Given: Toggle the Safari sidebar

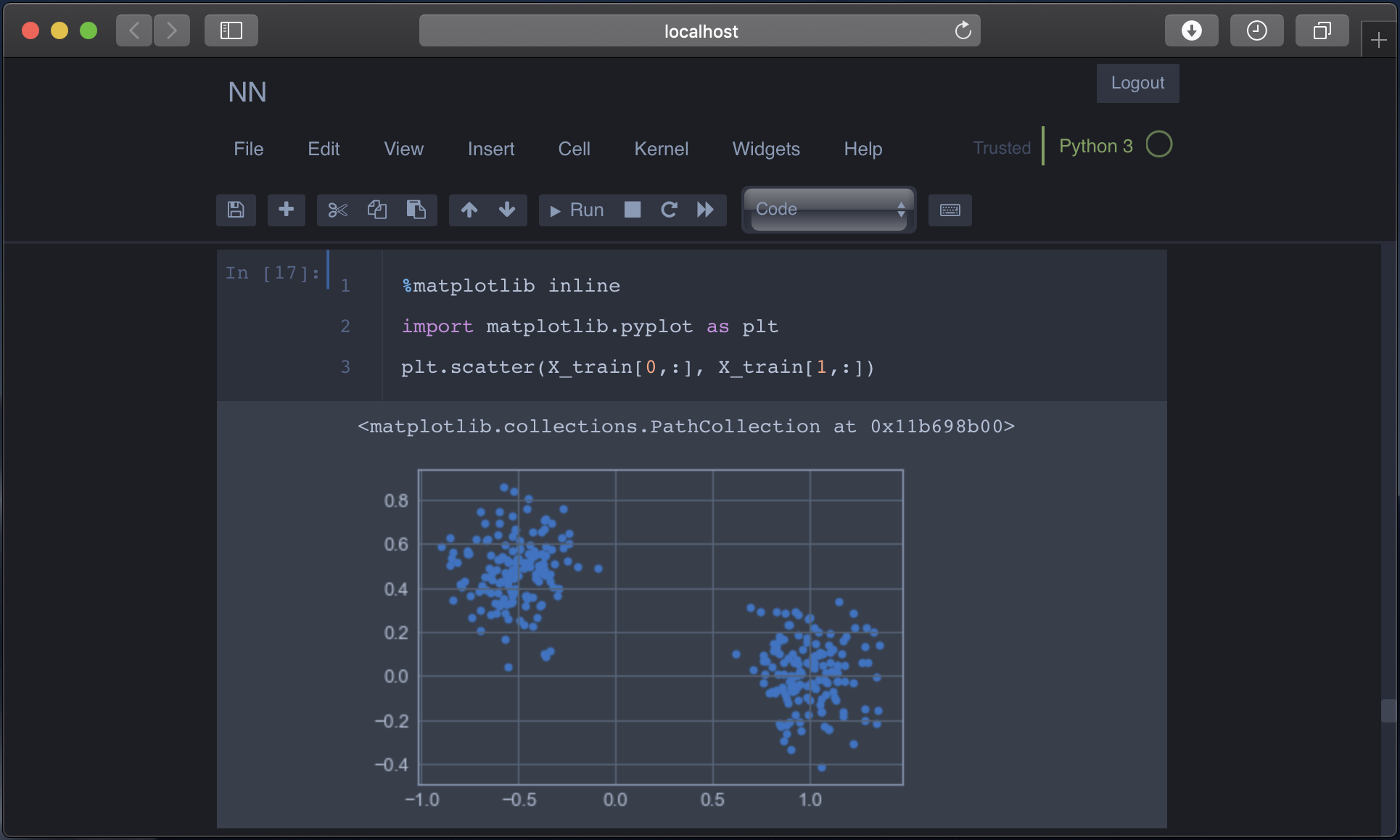Looking at the screenshot, I should coord(231,30).
